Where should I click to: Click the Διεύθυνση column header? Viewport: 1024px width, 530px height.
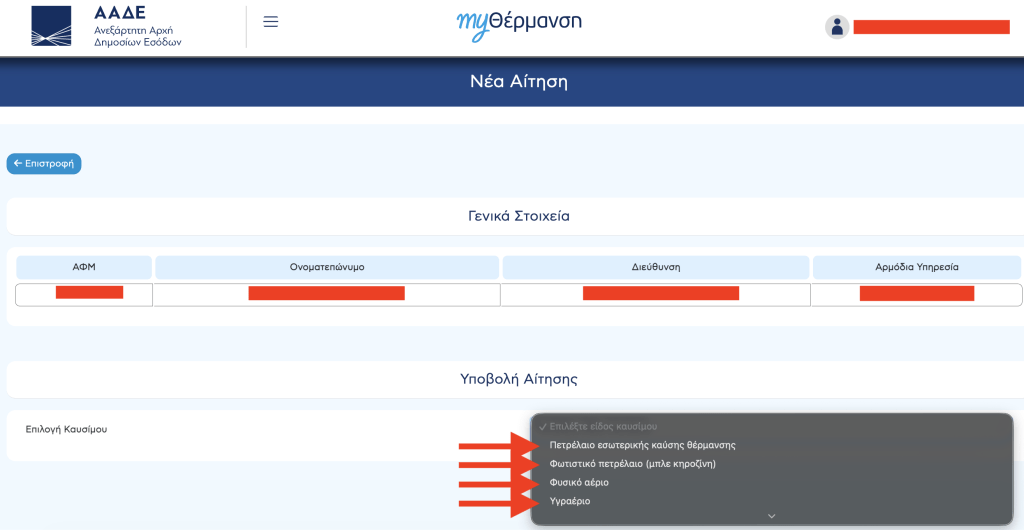pyautogui.click(x=655, y=268)
